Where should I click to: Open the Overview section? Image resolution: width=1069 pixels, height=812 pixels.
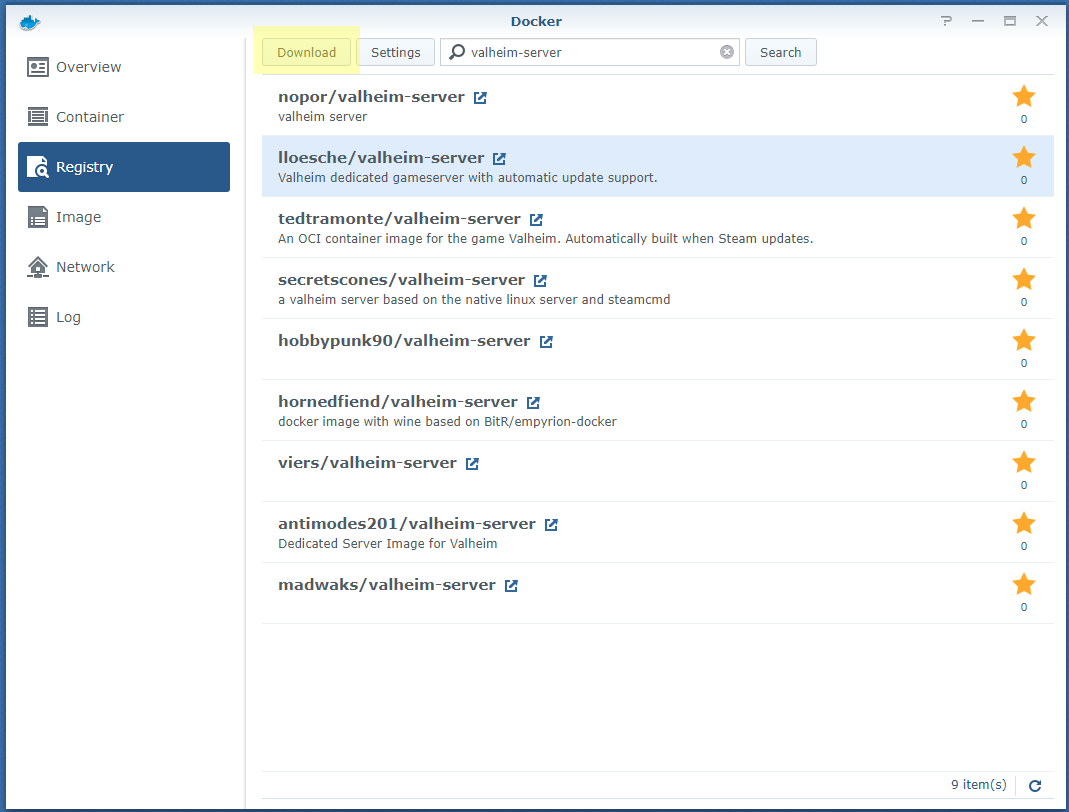tap(123, 67)
